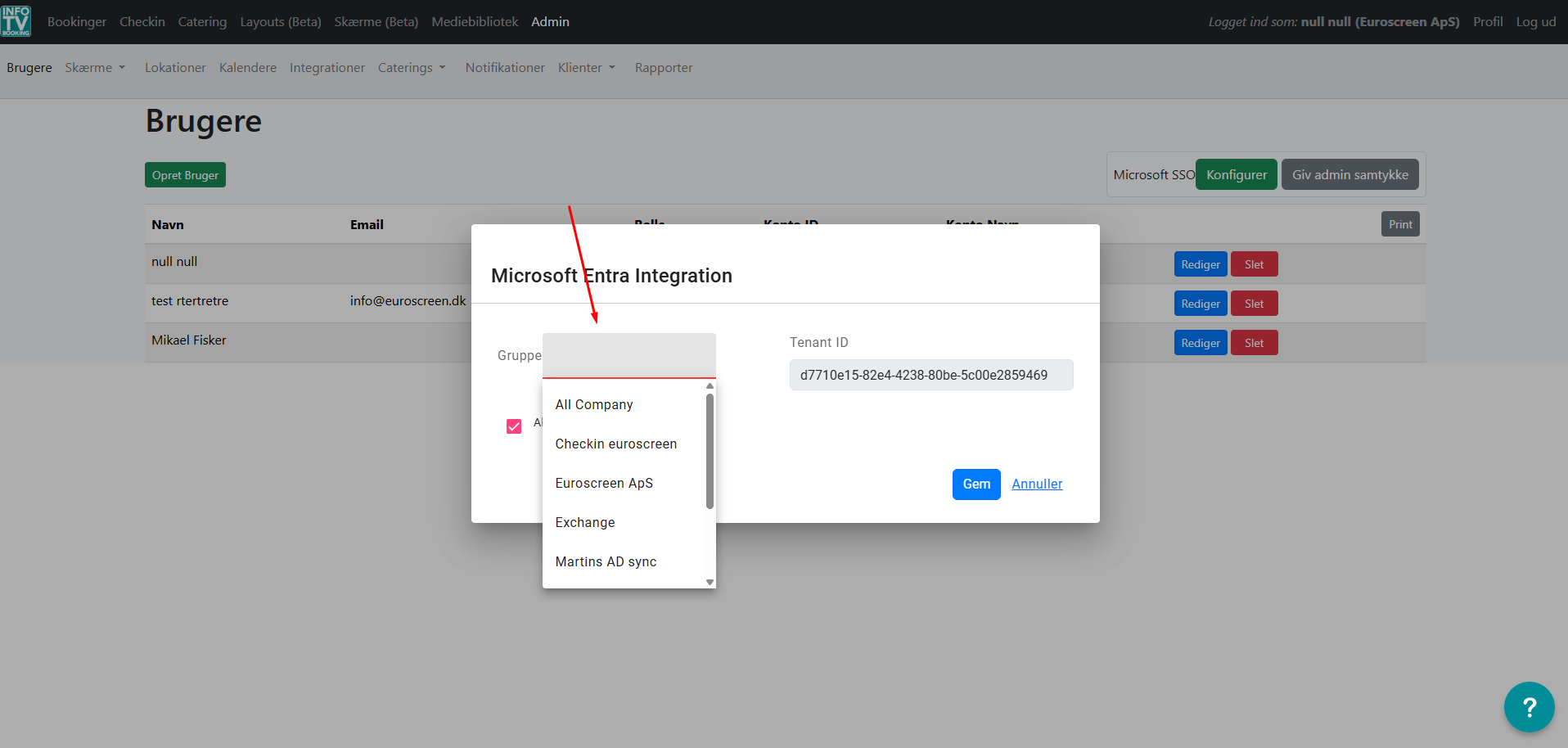This screenshot has height=748, width=1568.
Task: Click the test rtertretre name cell
Action: 190,300
